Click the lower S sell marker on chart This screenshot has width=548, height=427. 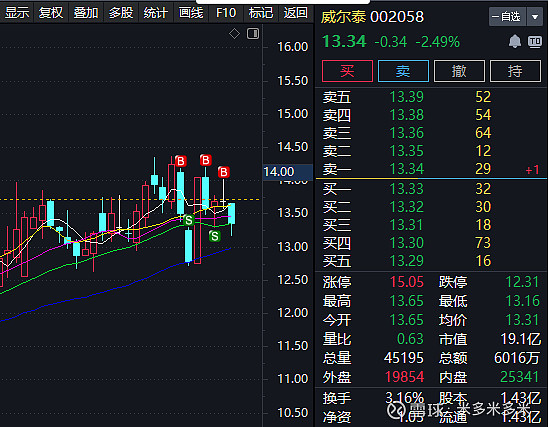tap(215, 237)
